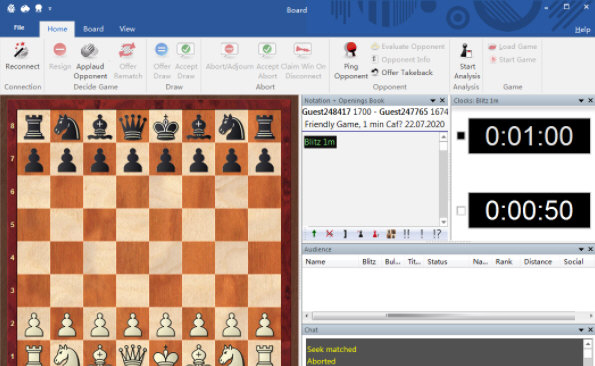Click Start Game in ribbon
595x366 pixels.
click(513, 60)
